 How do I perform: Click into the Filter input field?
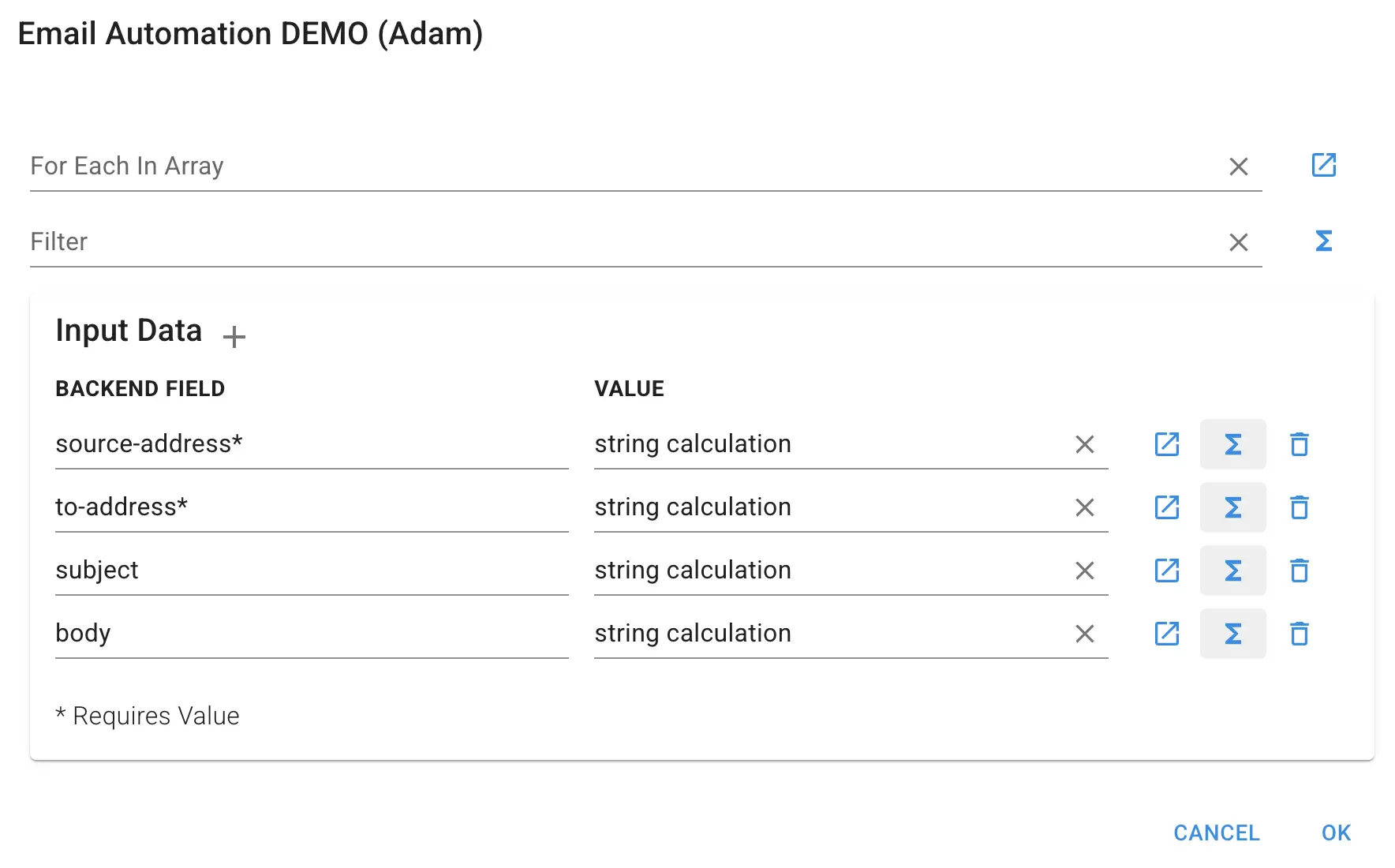coord(552,242)
